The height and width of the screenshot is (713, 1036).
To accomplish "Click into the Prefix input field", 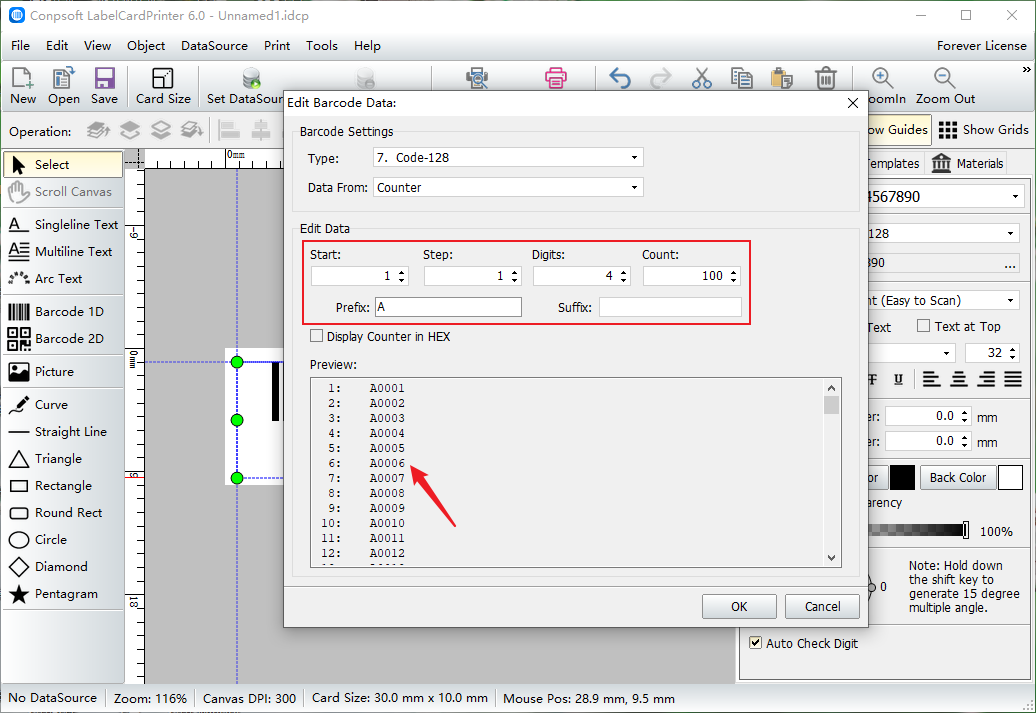I will click(449, 307).
